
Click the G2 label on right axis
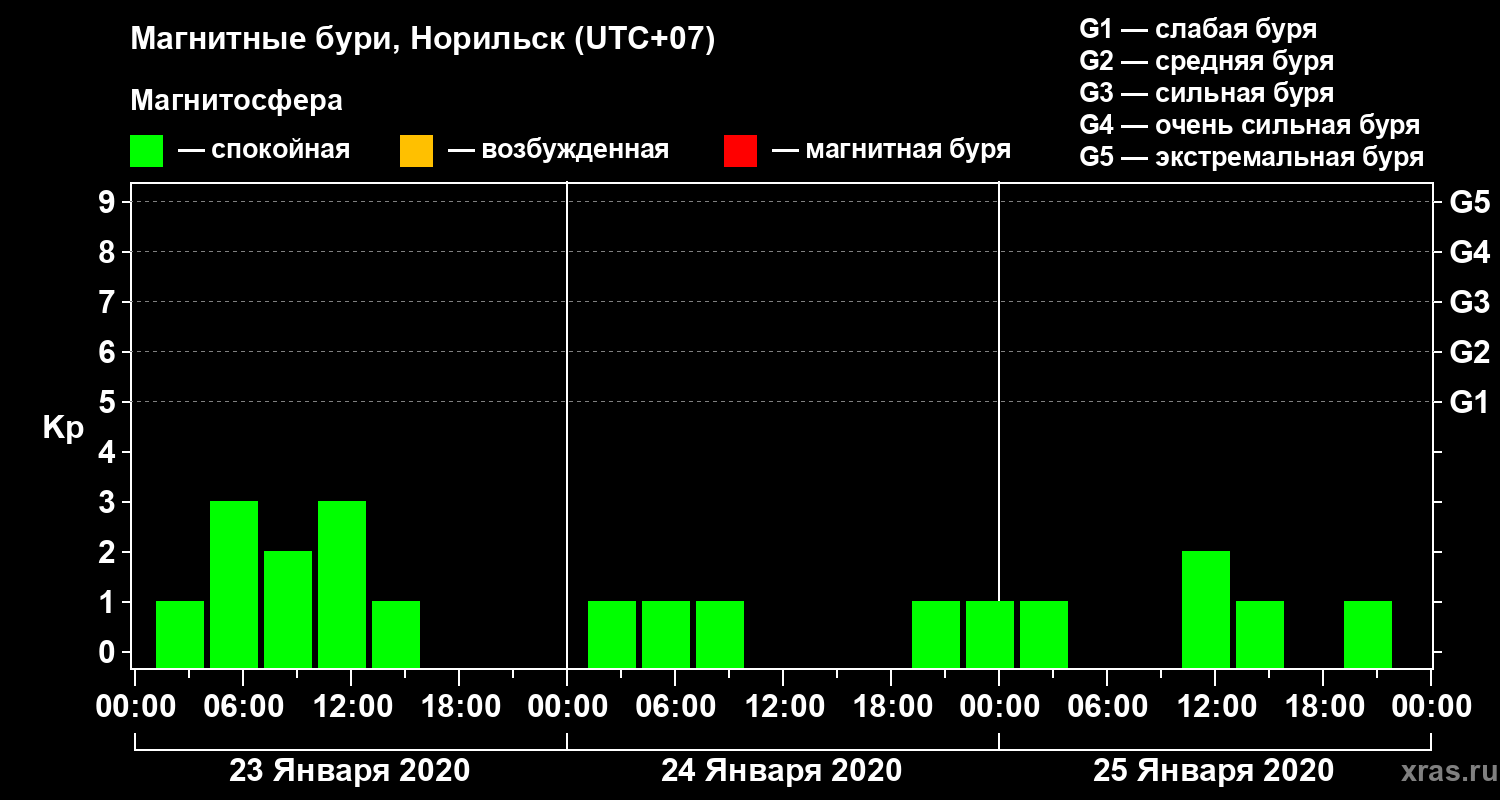(x=1469, y=352)
